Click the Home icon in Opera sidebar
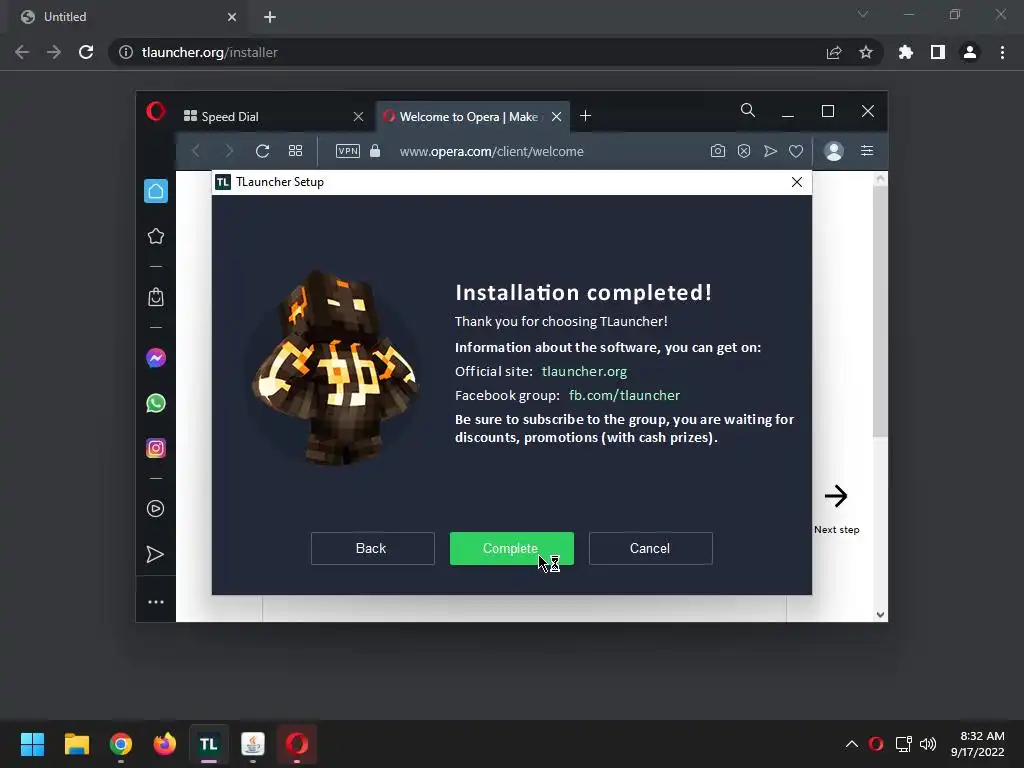1024x768 pixels. 155,191
